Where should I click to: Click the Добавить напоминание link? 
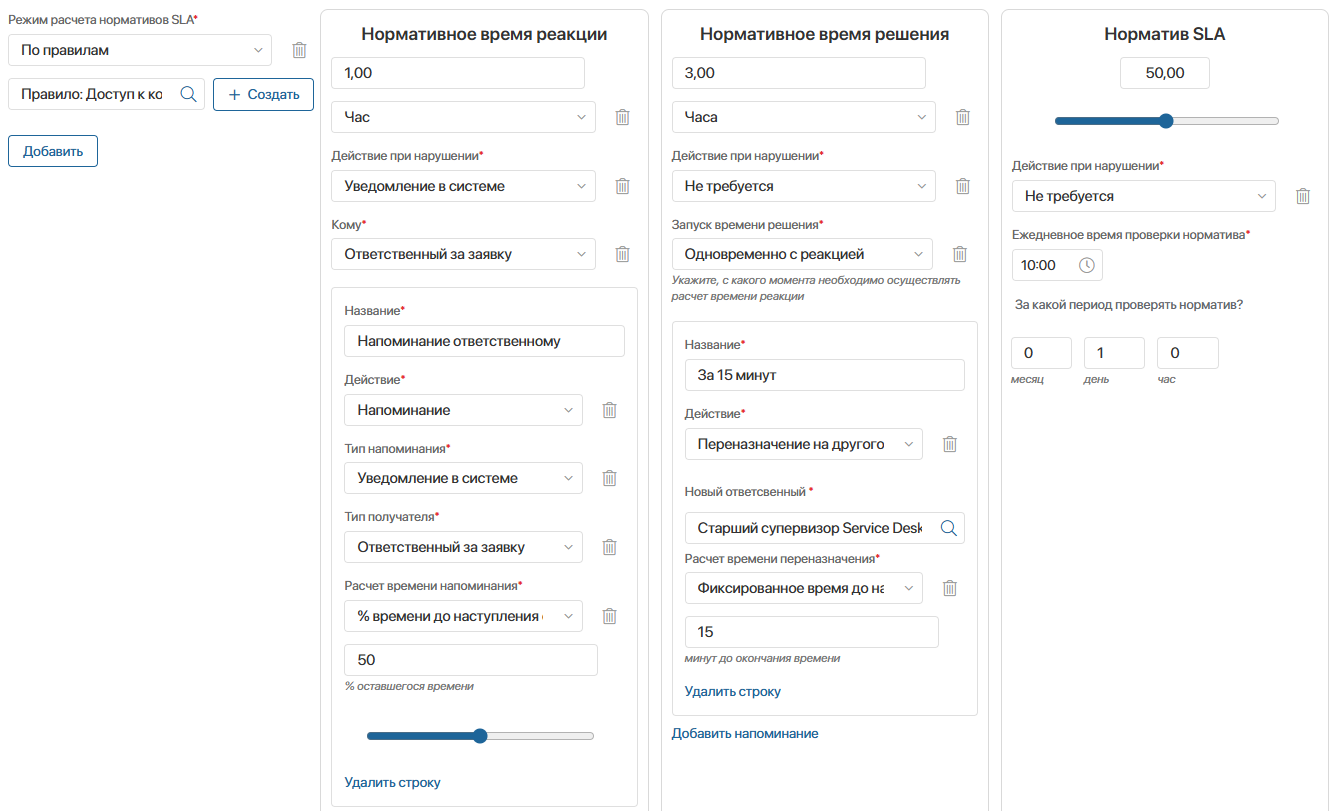pyautogui.click(x=745, y=734)
